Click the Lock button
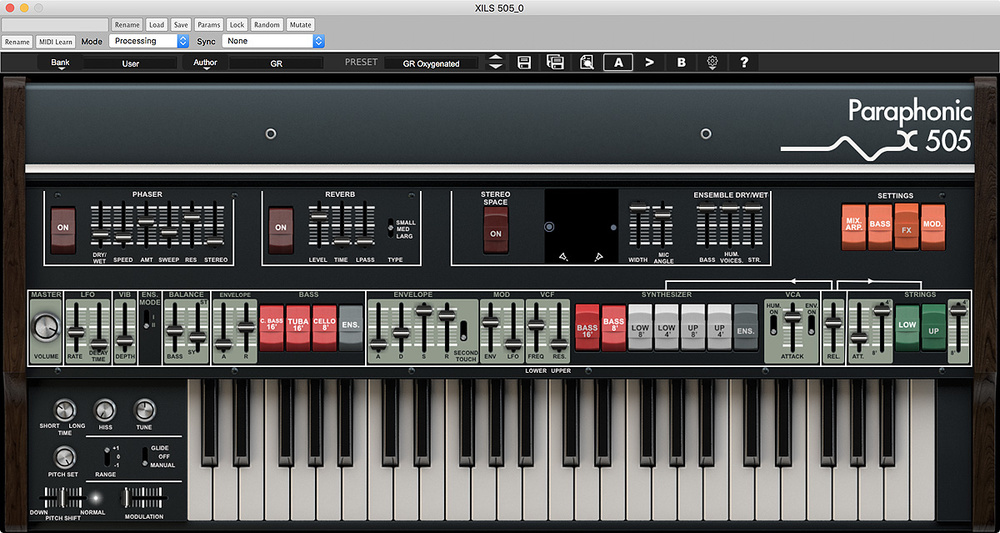The height and width of the screenshot is (533, 1000). pyautogui.click(x=237, y=25)
